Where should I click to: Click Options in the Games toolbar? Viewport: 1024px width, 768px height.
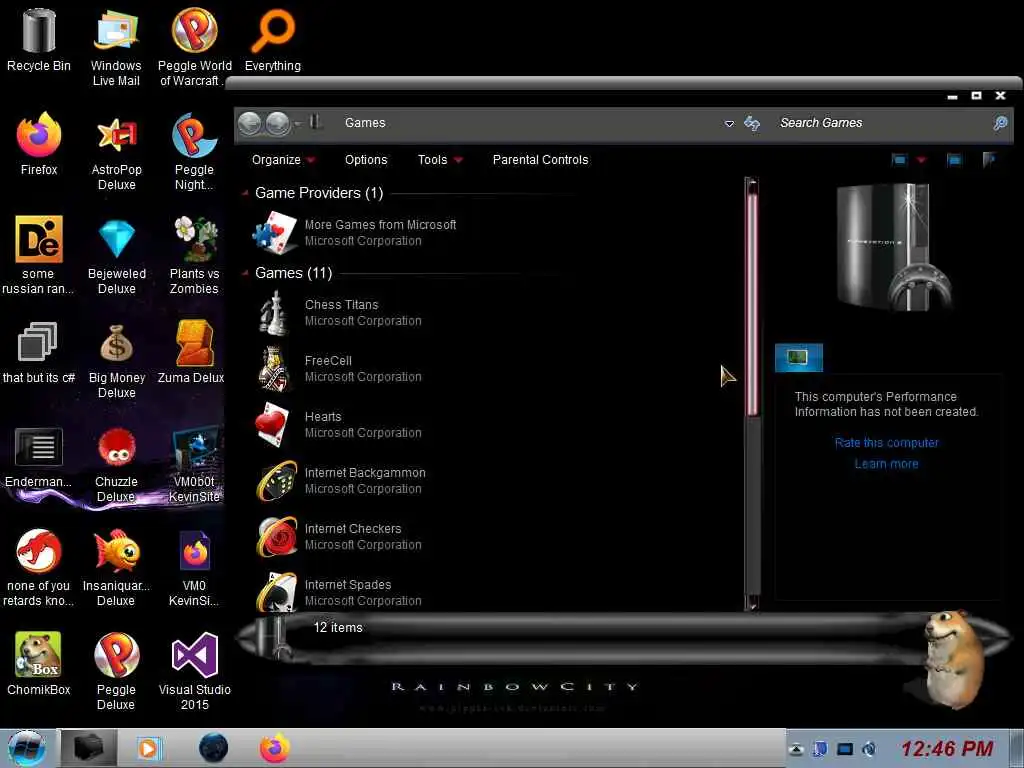pos(366,160)
